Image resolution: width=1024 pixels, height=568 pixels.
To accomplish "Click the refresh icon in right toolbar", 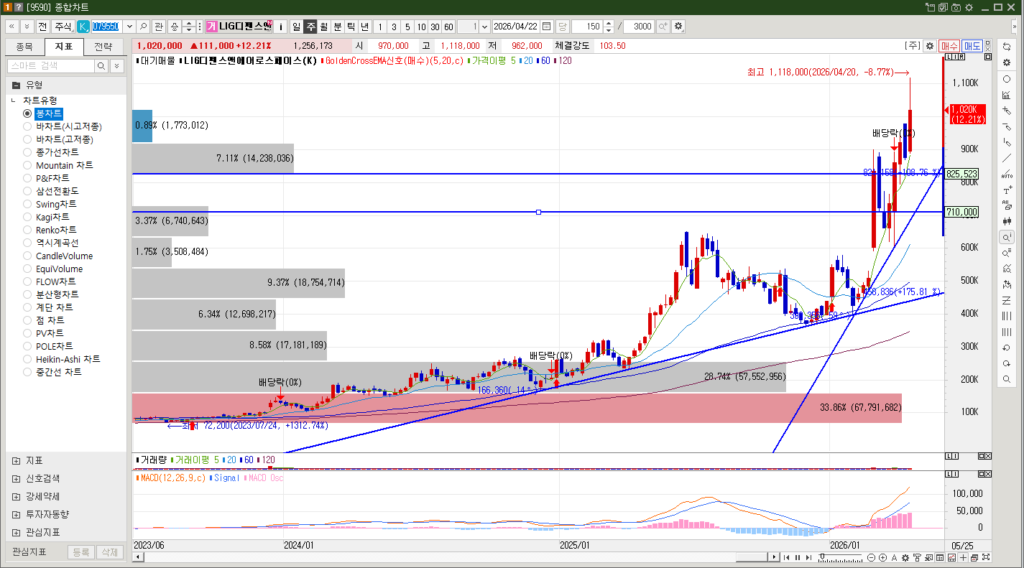I will [x=1006, y=46].
